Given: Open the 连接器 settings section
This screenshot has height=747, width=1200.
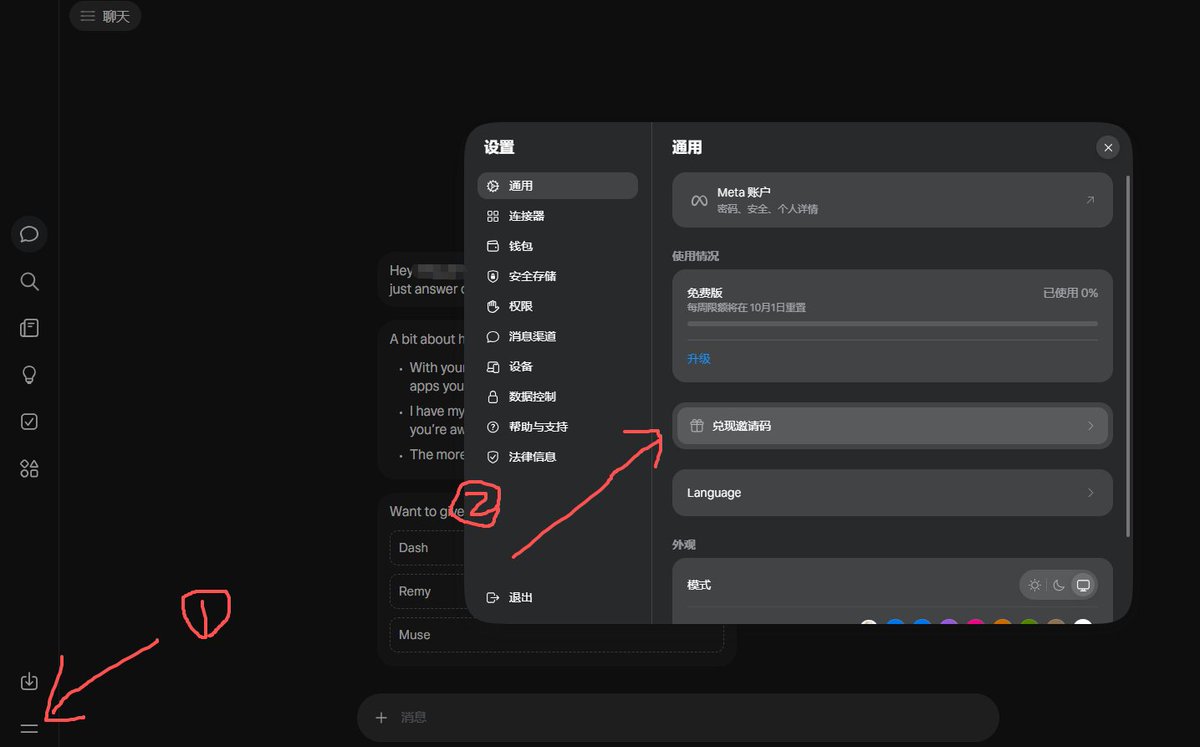Looking at the screenshot, I should pos(557,216).
